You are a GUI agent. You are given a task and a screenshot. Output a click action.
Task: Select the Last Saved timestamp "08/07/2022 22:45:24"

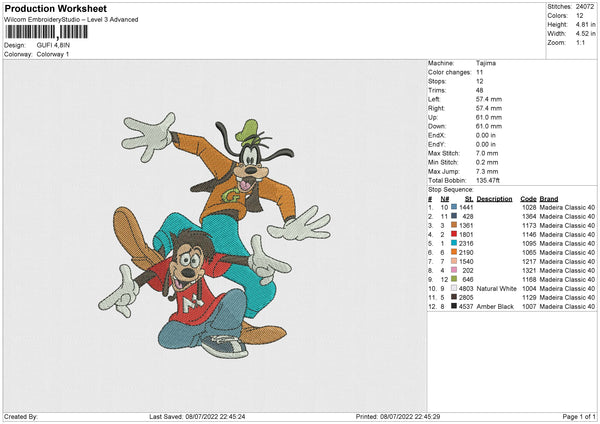[x=215, y=416]
